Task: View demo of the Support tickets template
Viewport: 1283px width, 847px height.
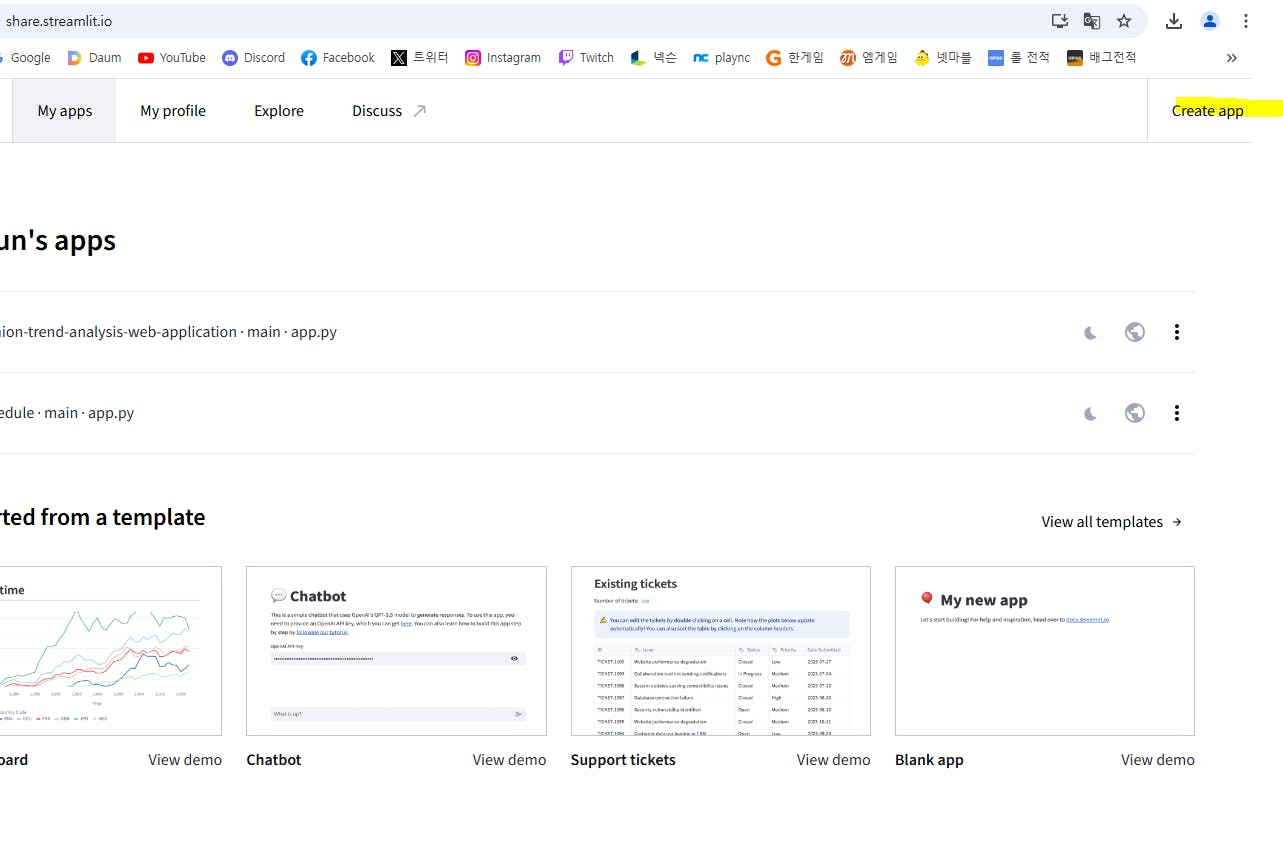Action: coord(834,760)
